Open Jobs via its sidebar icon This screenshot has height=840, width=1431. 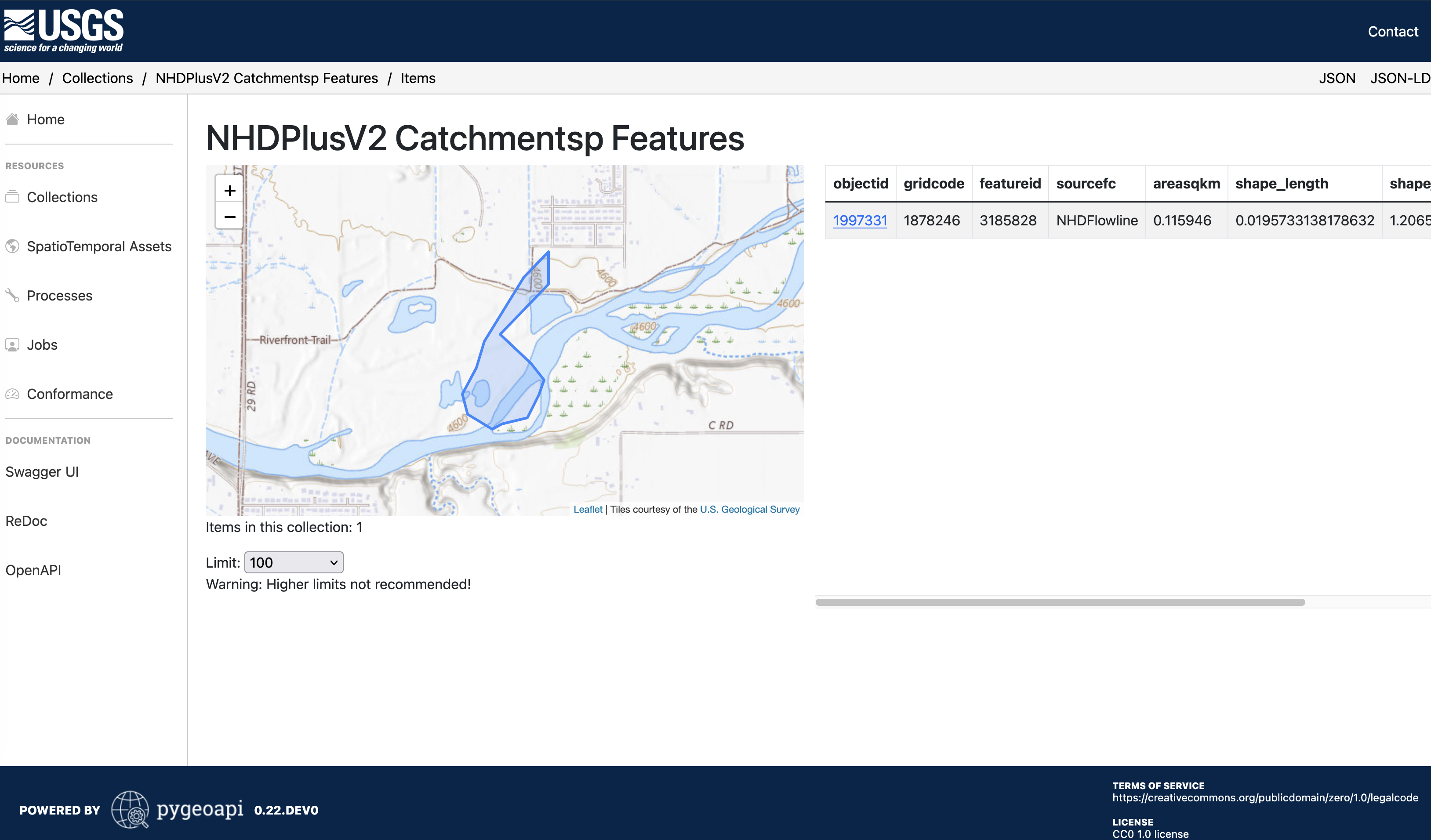click(12, 344)
